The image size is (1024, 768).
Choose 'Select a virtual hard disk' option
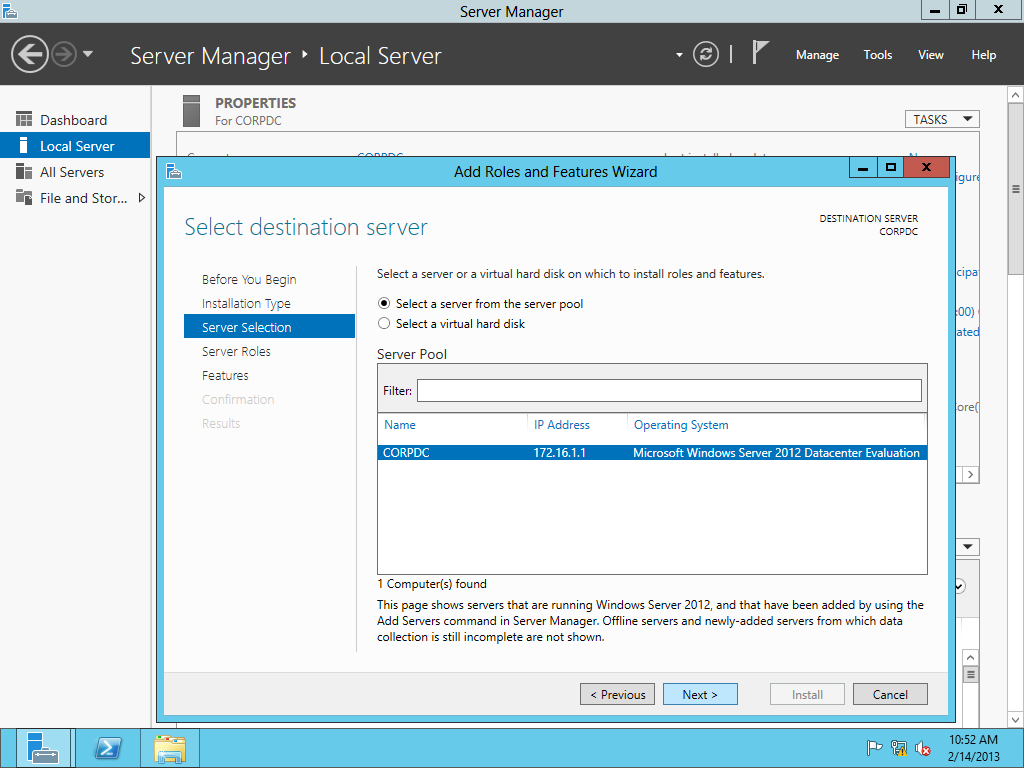click(x=384, y=324)
